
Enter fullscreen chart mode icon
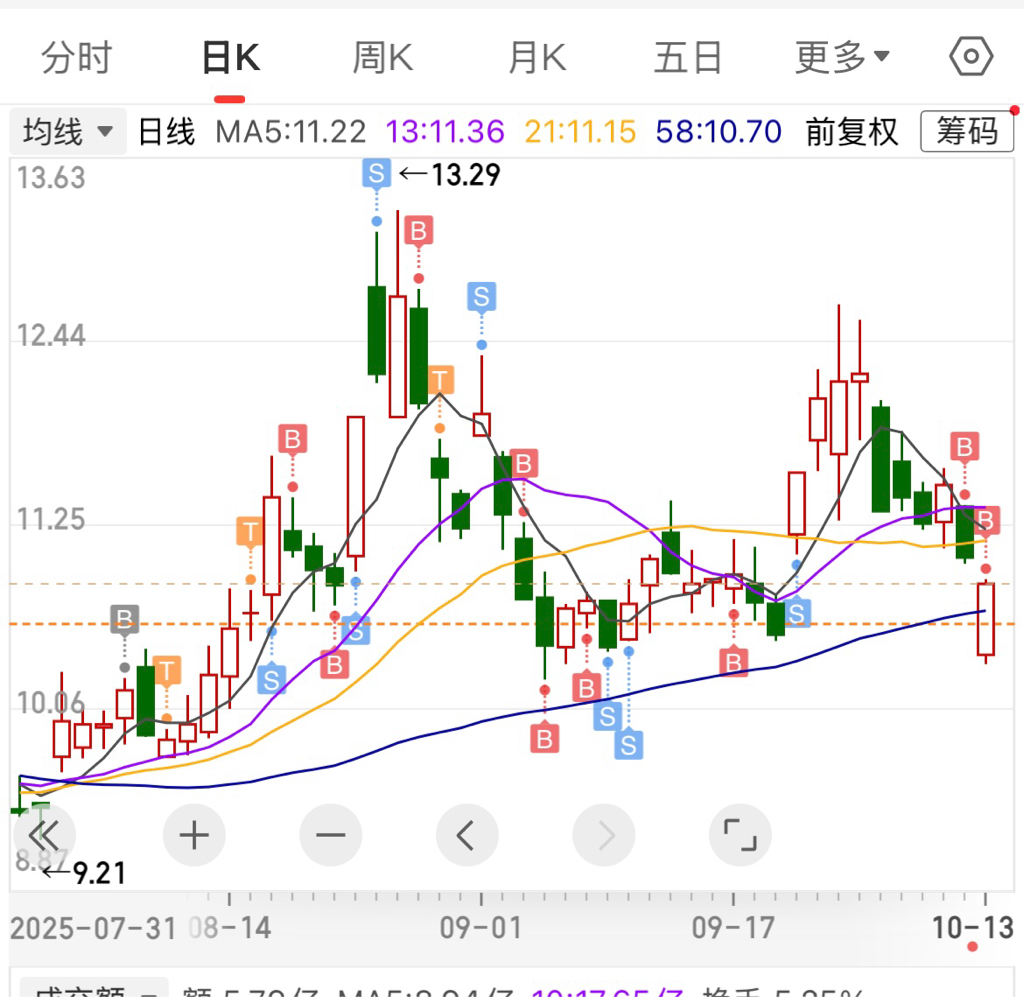tap(740, 835)
